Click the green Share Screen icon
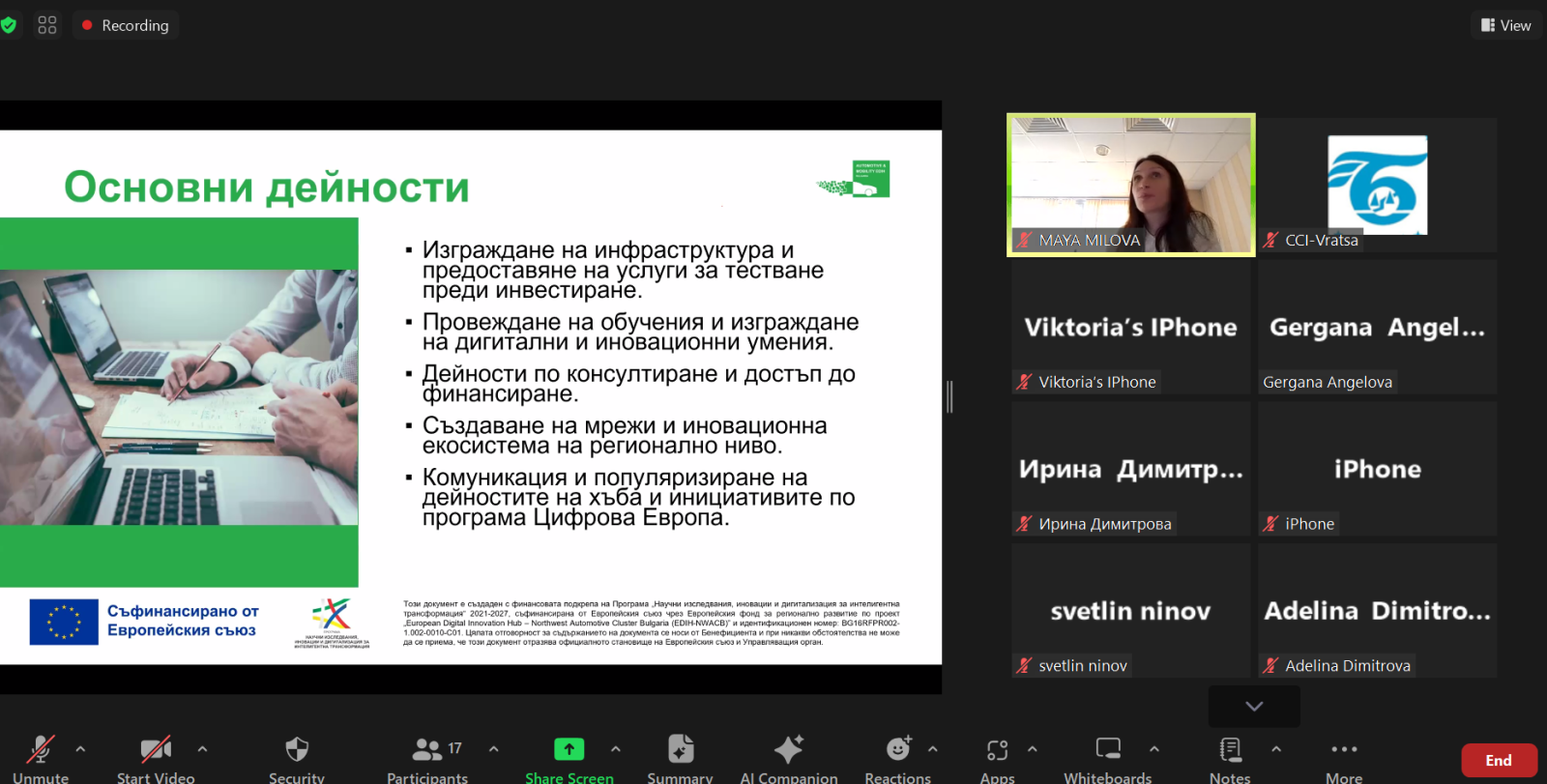Screen dimensions: 1547x784 click(569, 749)
